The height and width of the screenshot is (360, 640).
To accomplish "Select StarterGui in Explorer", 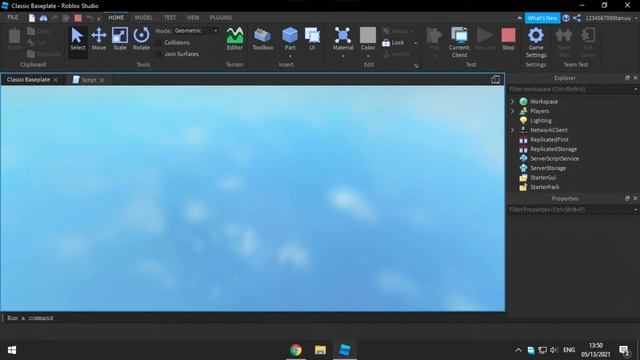I will (x=543, y=178).
